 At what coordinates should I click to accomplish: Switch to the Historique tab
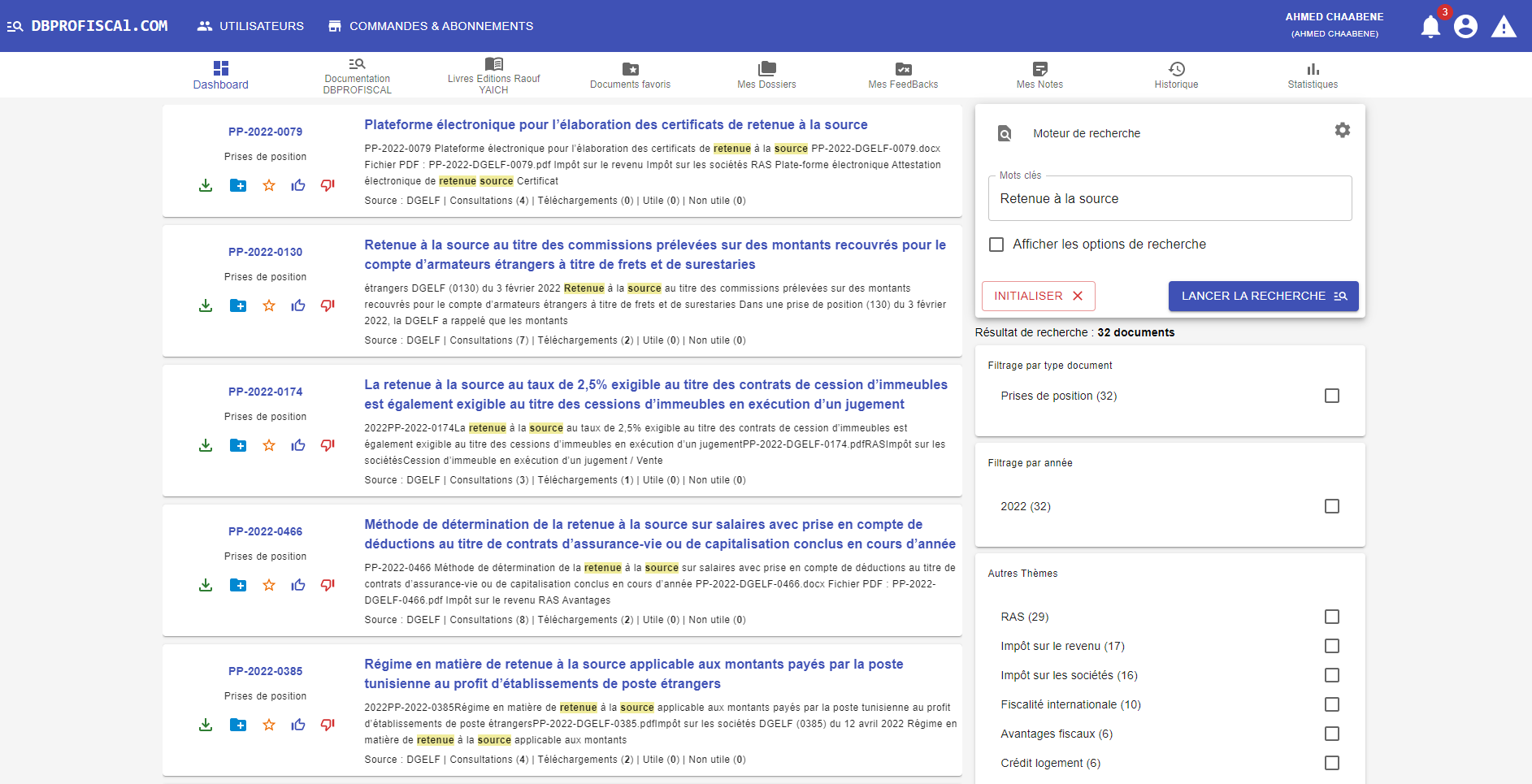pos(1176,75)
